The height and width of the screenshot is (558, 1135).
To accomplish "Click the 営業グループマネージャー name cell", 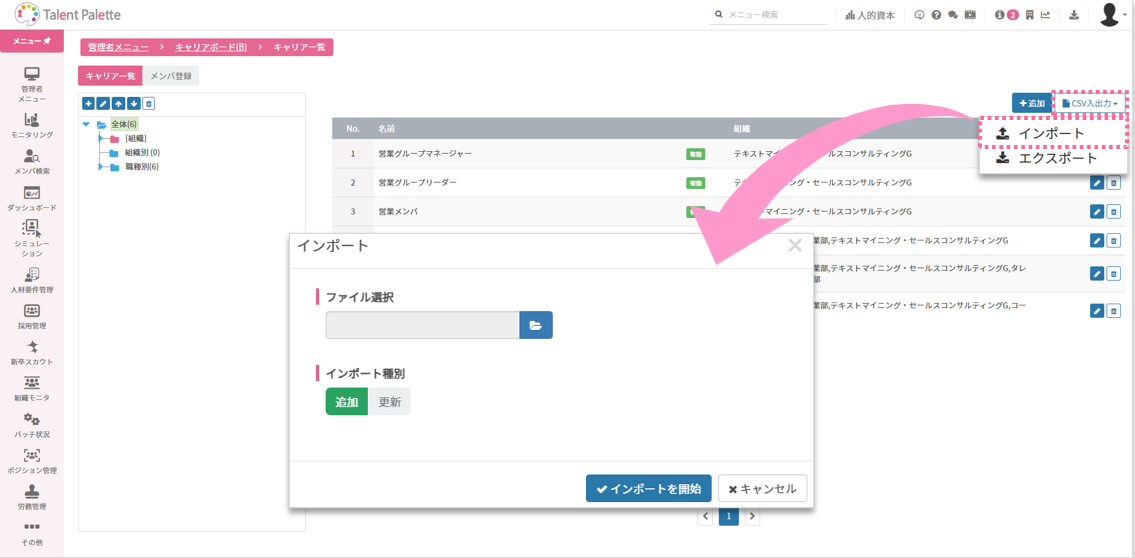I will coord(425,153).
